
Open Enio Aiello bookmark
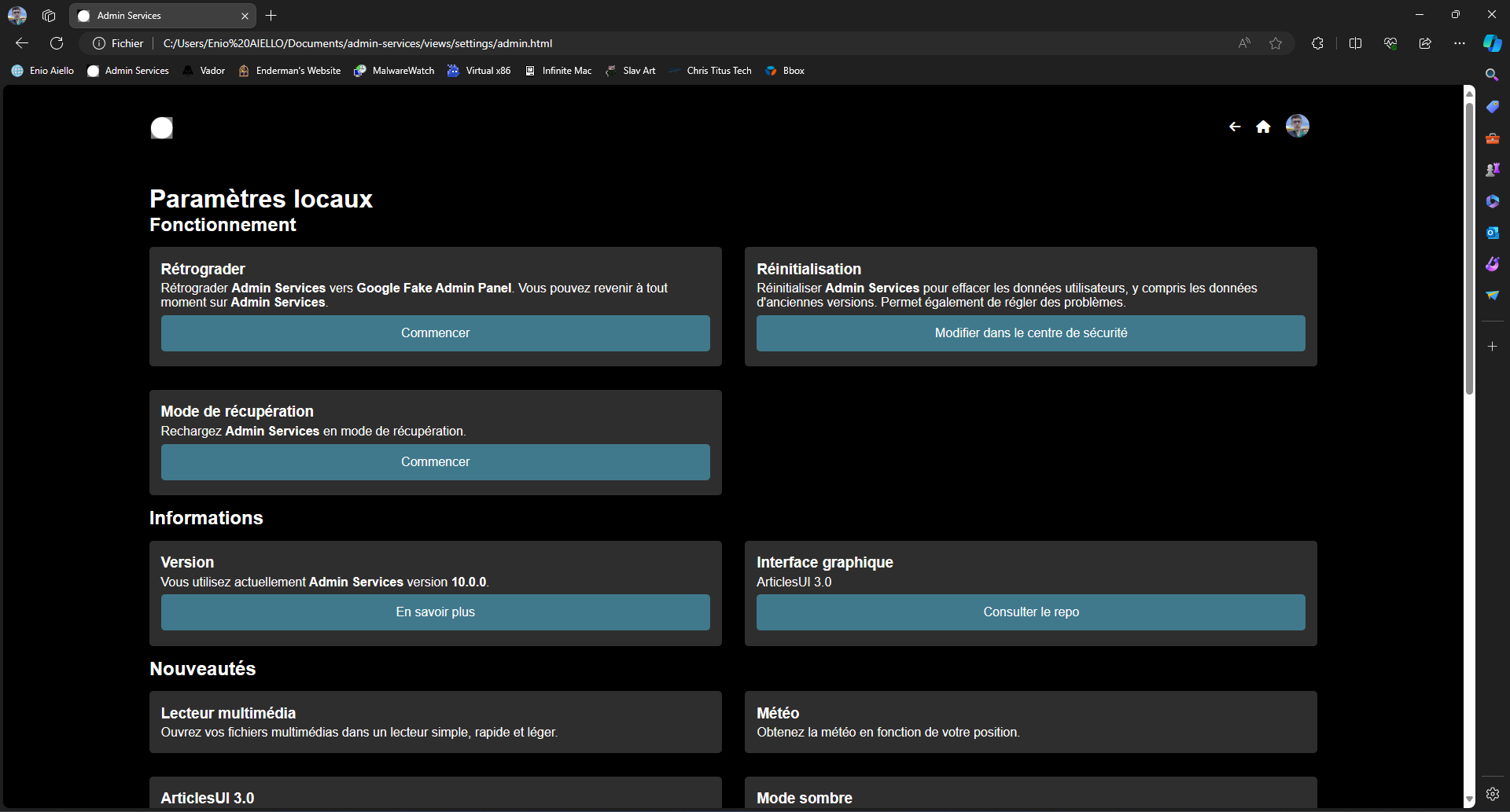43,71
